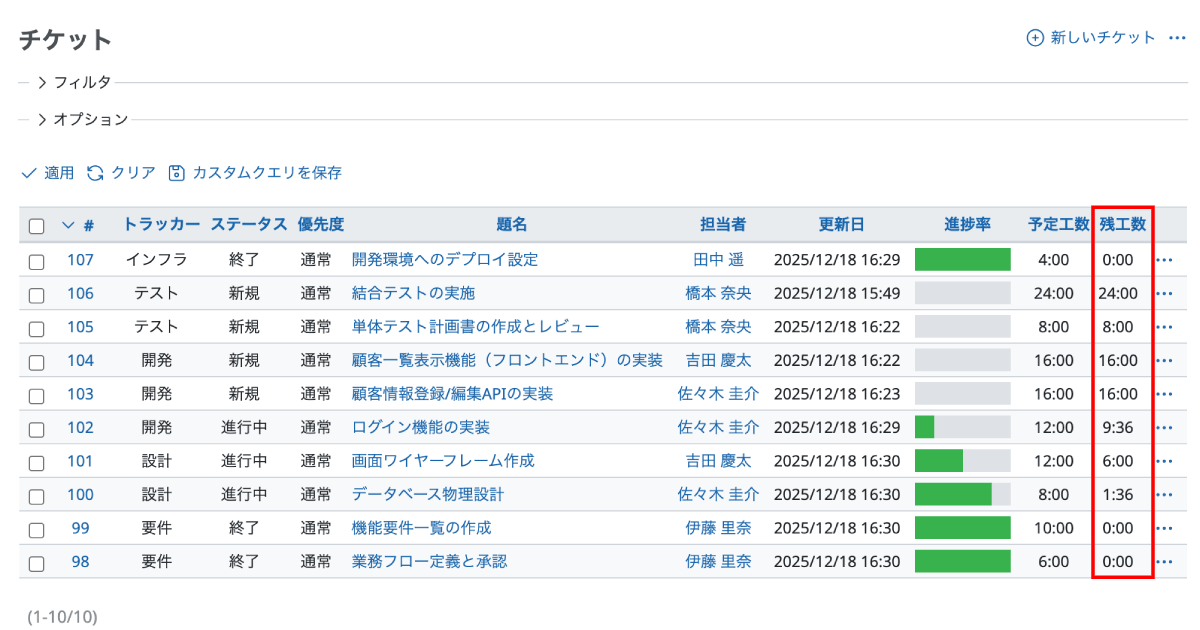Image resolution: width=1200 pixels, height=630 pixels.
Task: Click the 24:00 estimated hours of ticket 106
Action: (x=1054, y=293)
